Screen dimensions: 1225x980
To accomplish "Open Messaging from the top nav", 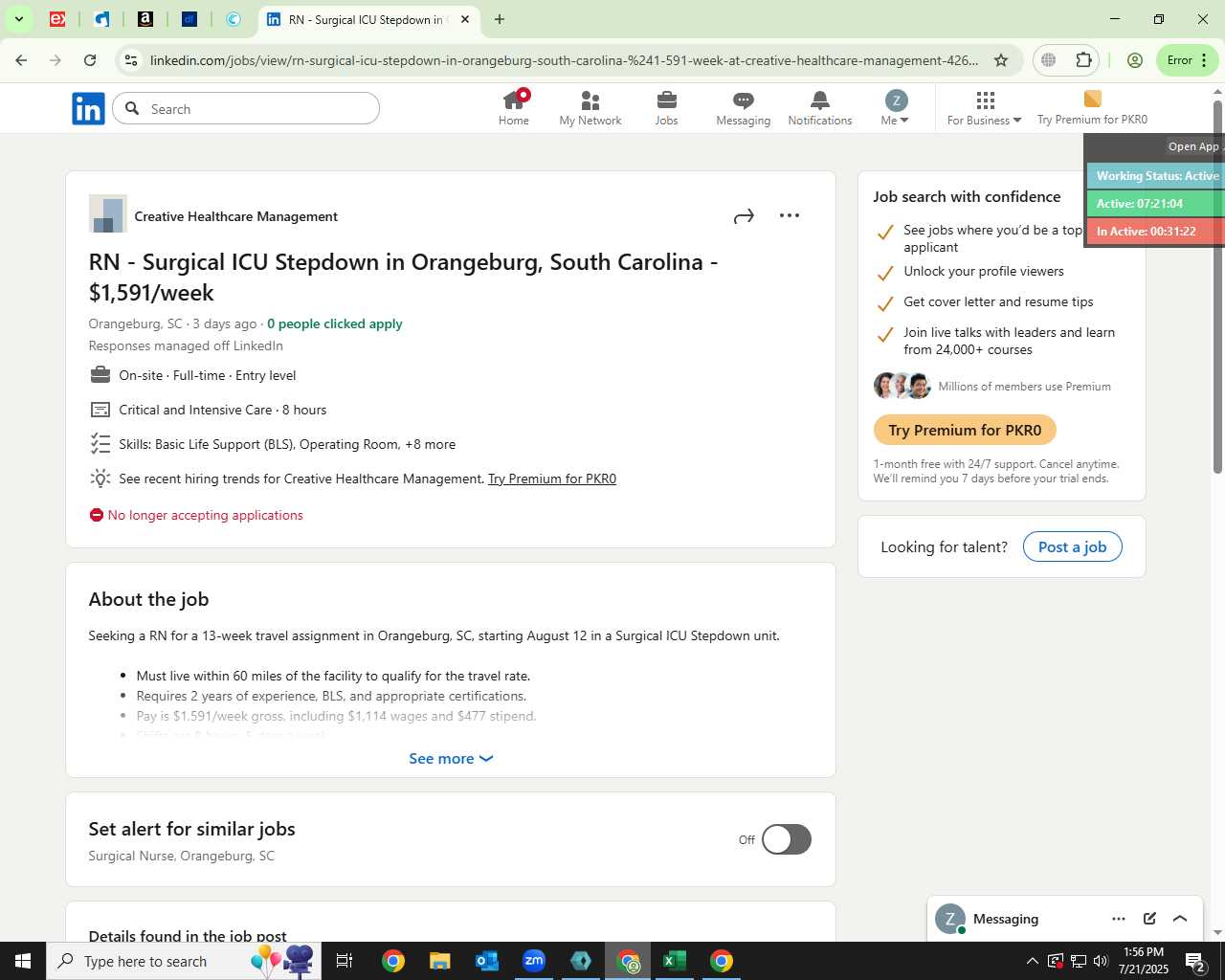I will tap(744, 108).
